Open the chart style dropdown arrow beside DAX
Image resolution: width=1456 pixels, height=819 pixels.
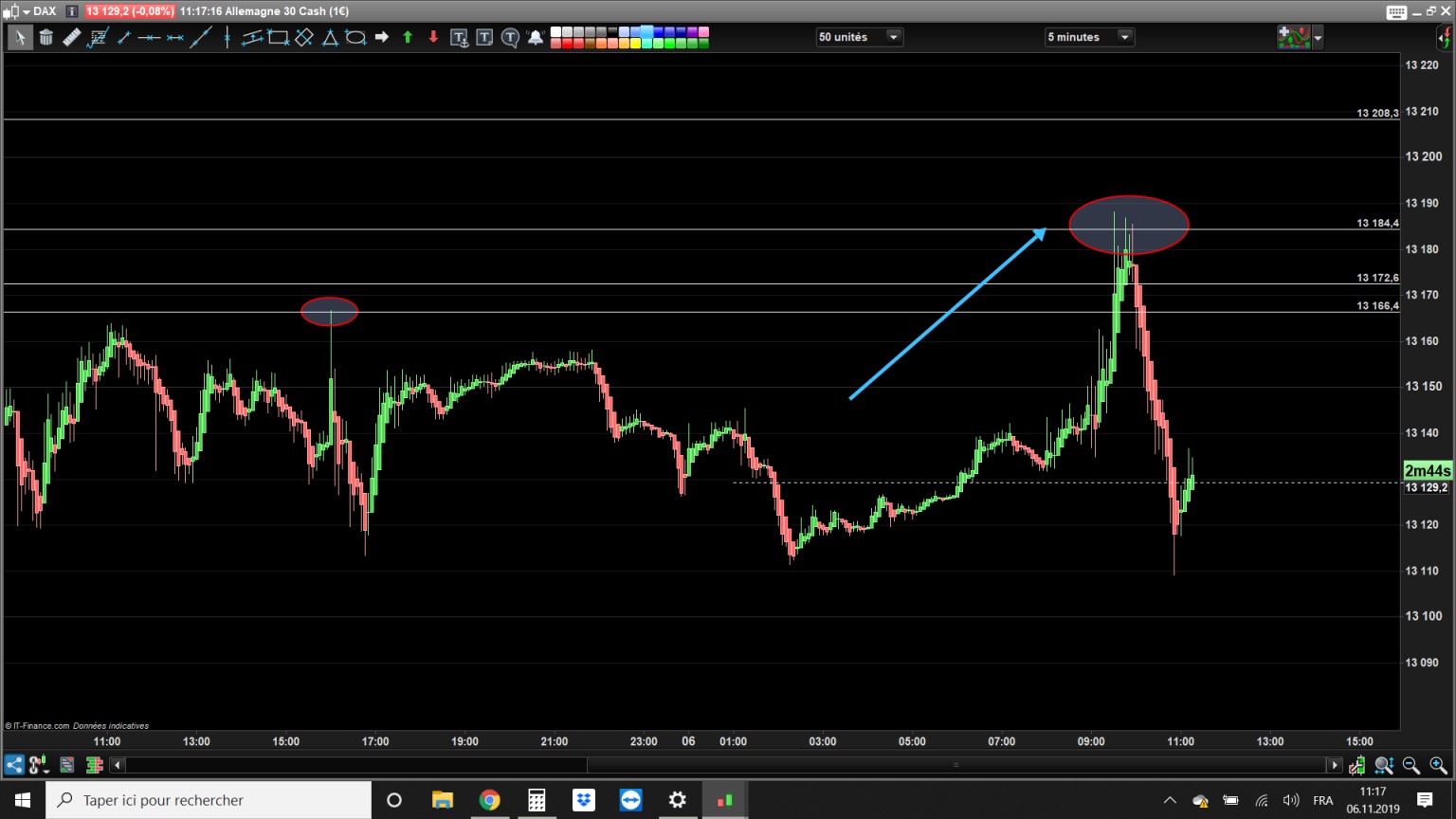[26, 11]
